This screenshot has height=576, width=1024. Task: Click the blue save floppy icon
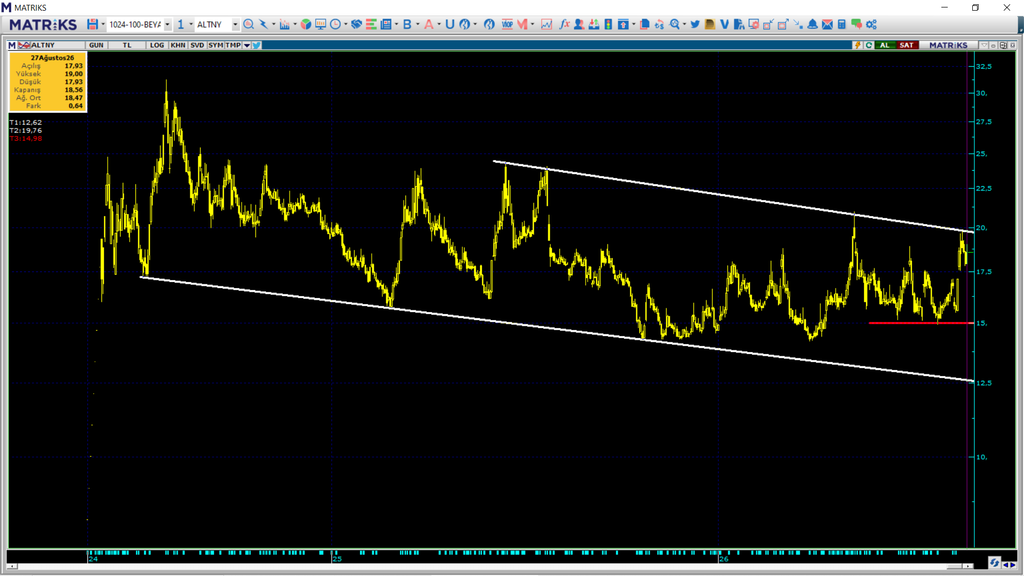click(x=92, y=24)
